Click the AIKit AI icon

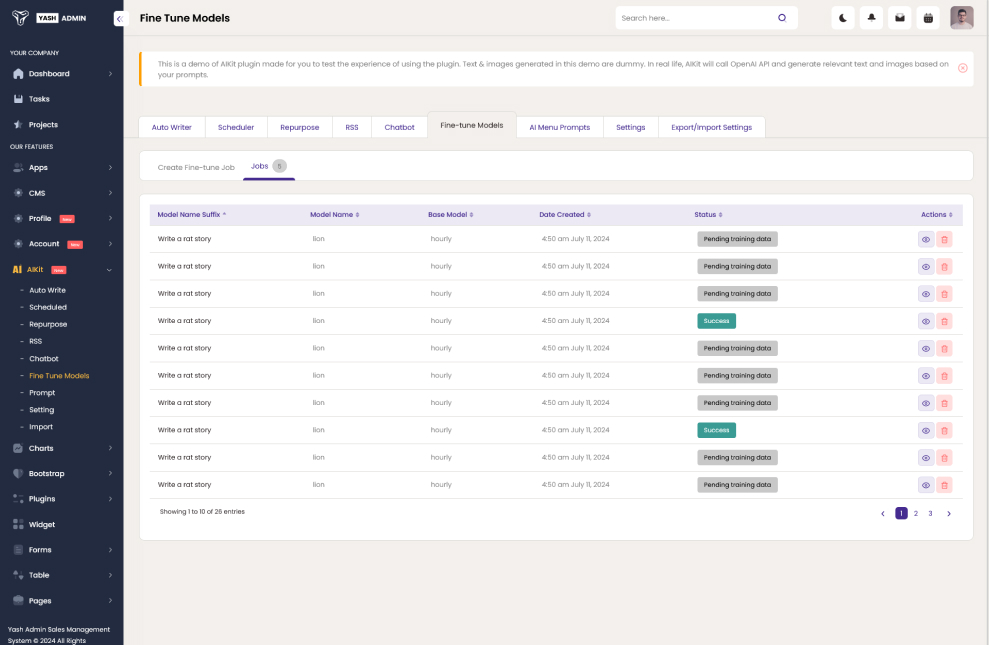[18, 269]
